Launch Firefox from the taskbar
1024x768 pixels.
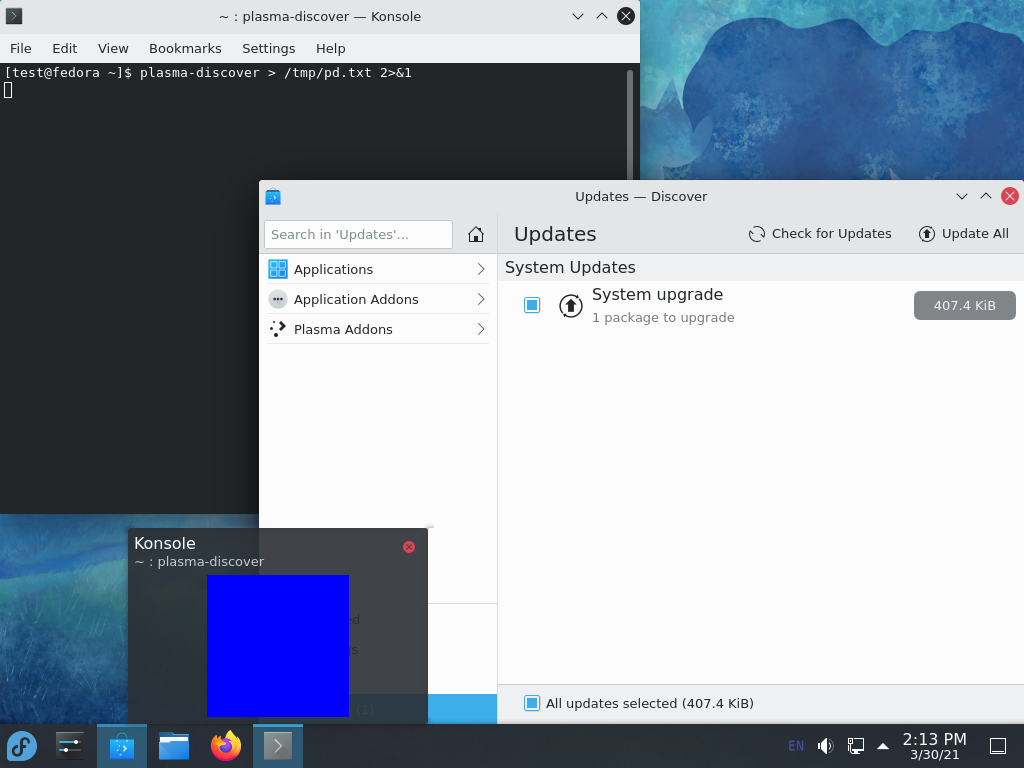pyautogui.click(x=226, y=746)
